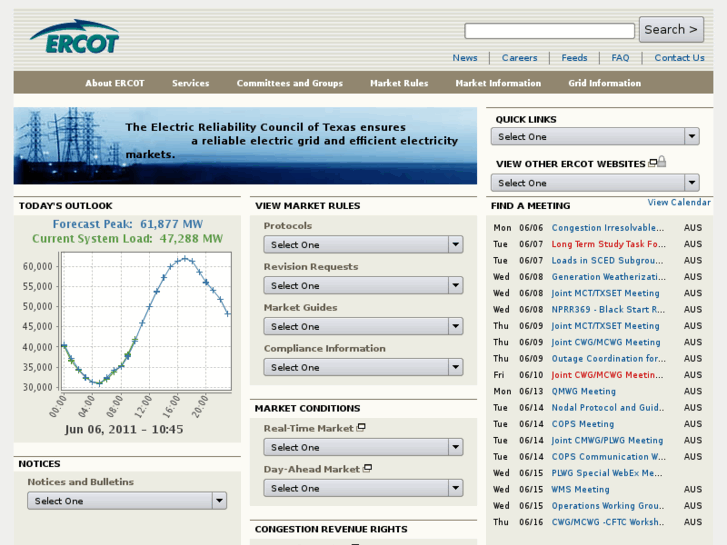This screenshot has height=545, width=727.
Task: Click lock icon next to View Other ERCOT Websites
Action: click(661, 163)
